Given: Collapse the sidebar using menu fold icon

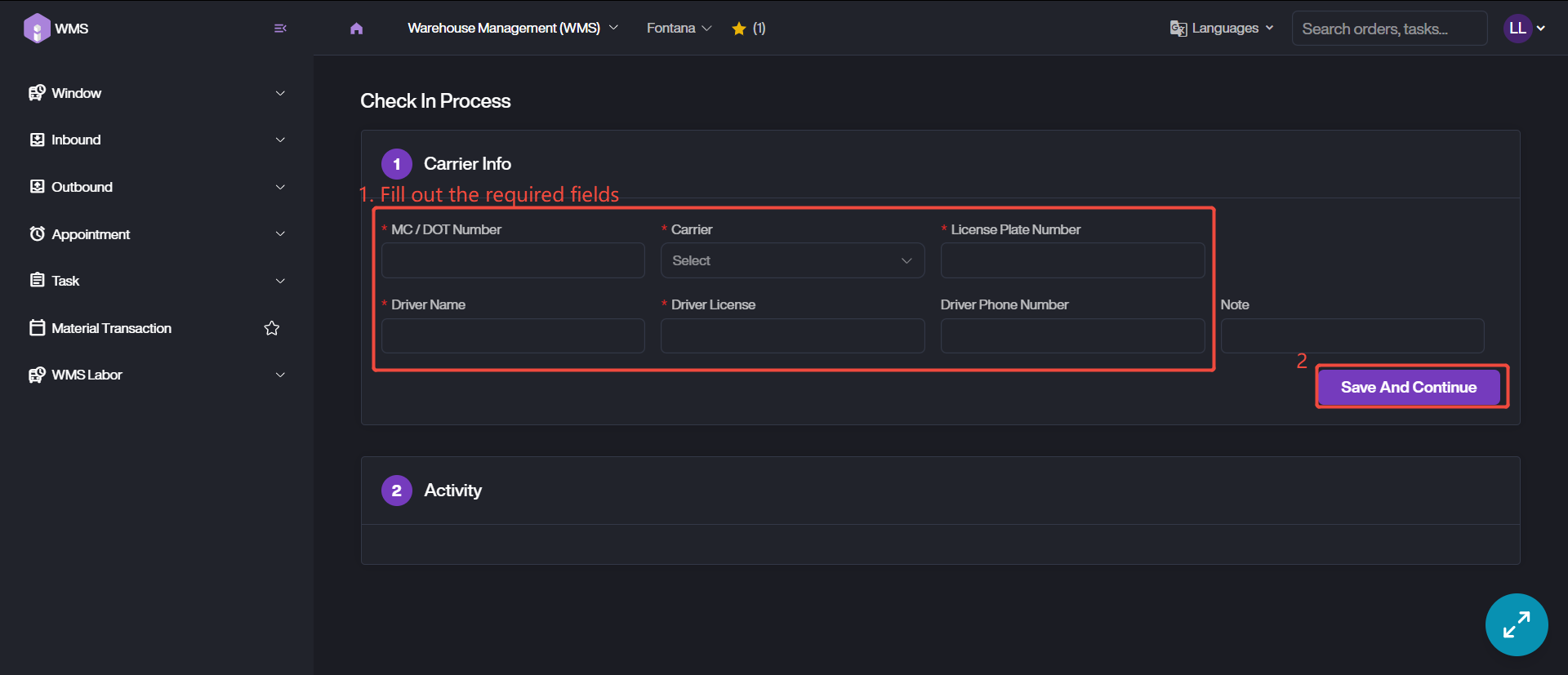Looking at the screenshot, I should tap(280, 29).
